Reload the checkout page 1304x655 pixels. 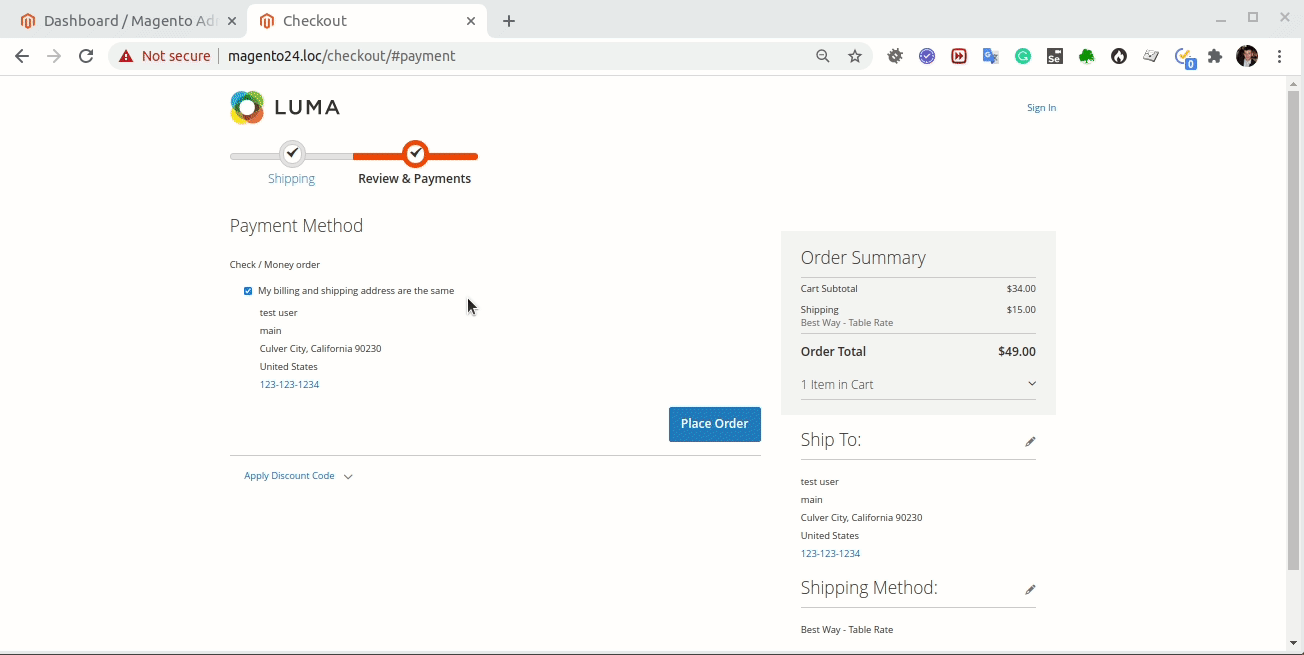(86, 56)
